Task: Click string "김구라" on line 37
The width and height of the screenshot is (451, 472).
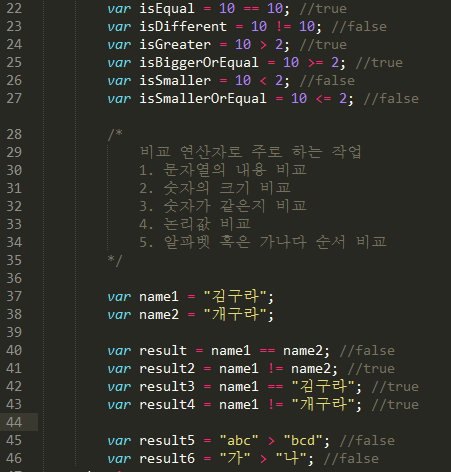Action: [235, 296]
